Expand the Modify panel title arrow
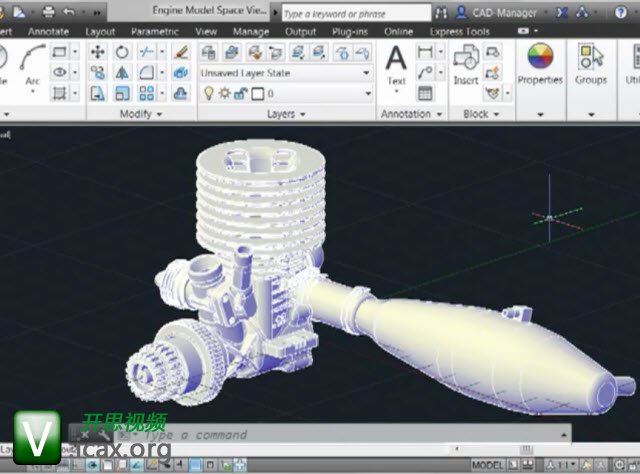 pos(158,114)
